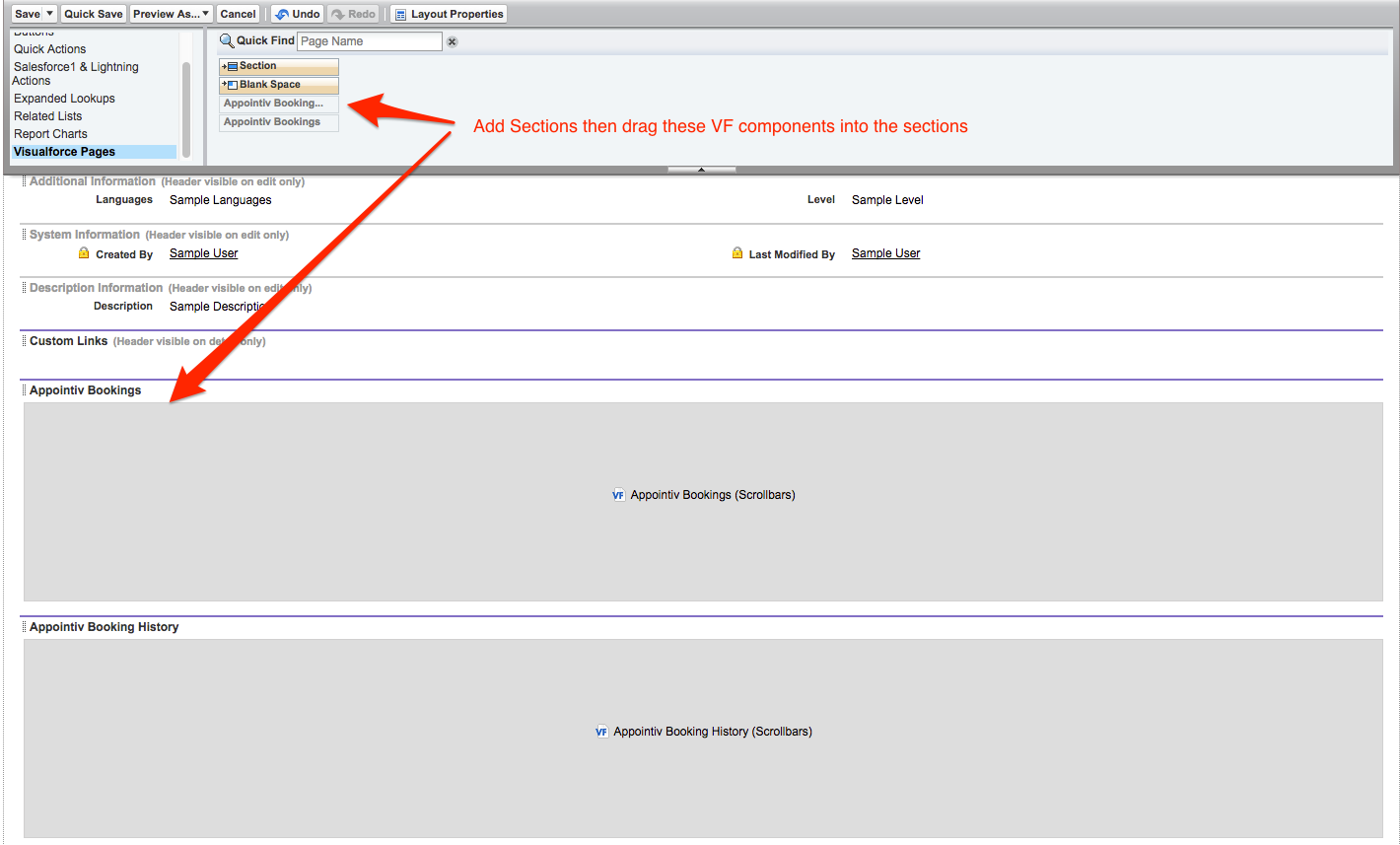Select the Blank Space palette element
The height and width of the screenshot is (845, 1400).
[x=279, y=85]
